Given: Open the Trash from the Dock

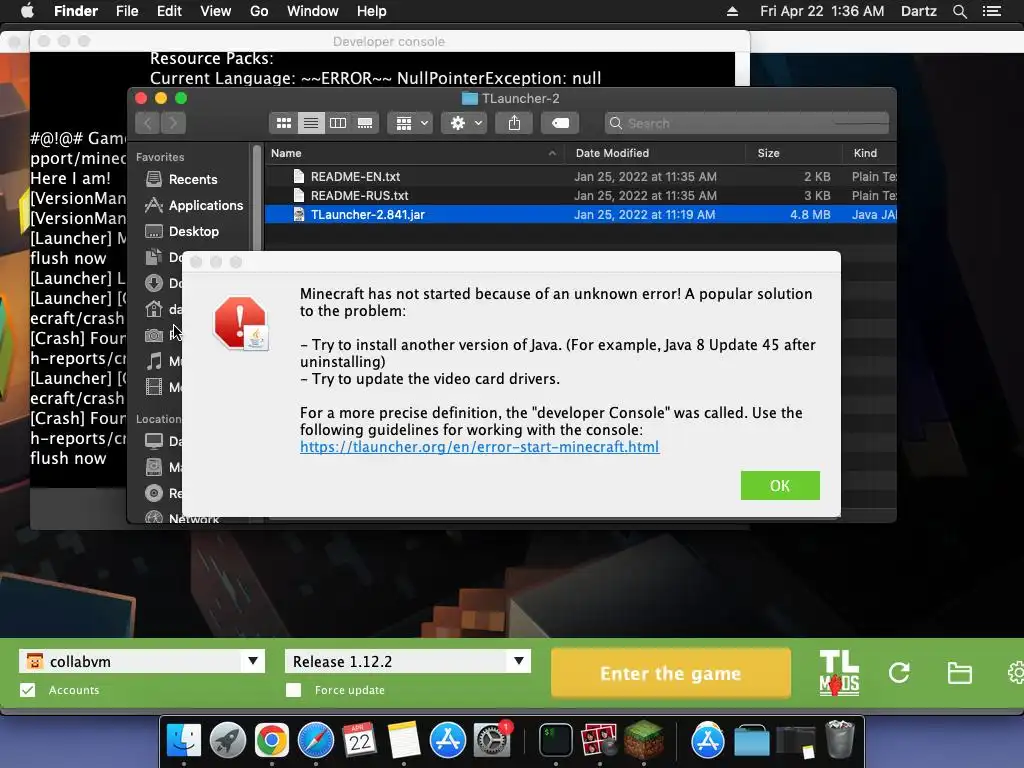Looking at the screenshot, I should [839, 741].
